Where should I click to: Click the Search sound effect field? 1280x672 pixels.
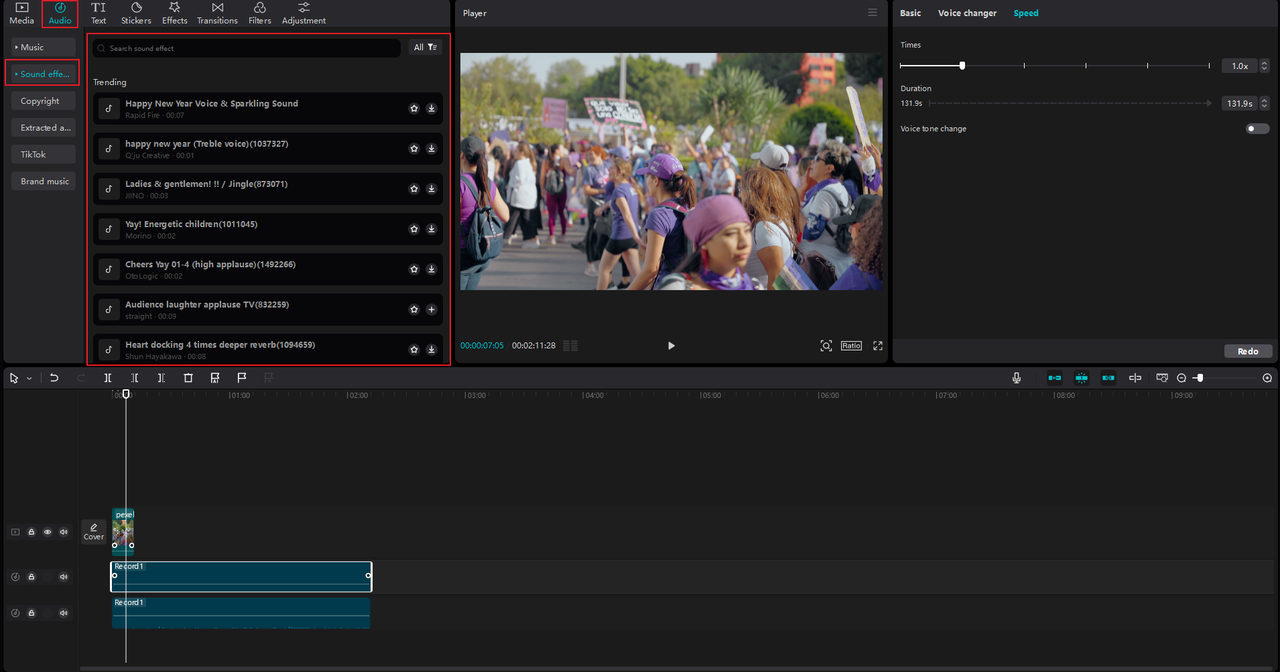coord(247,48)
